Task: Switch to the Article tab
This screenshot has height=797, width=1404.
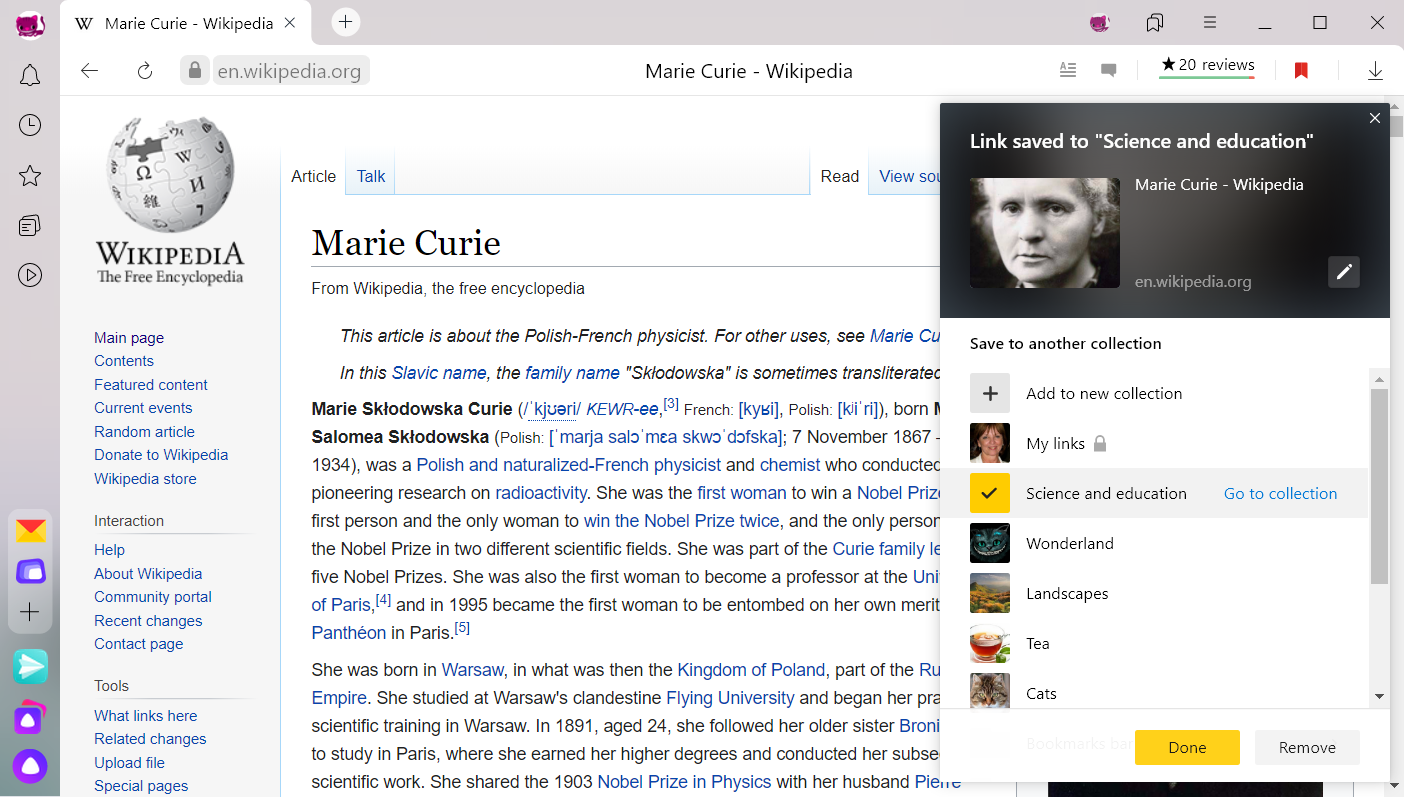Action: coord(313,176)
